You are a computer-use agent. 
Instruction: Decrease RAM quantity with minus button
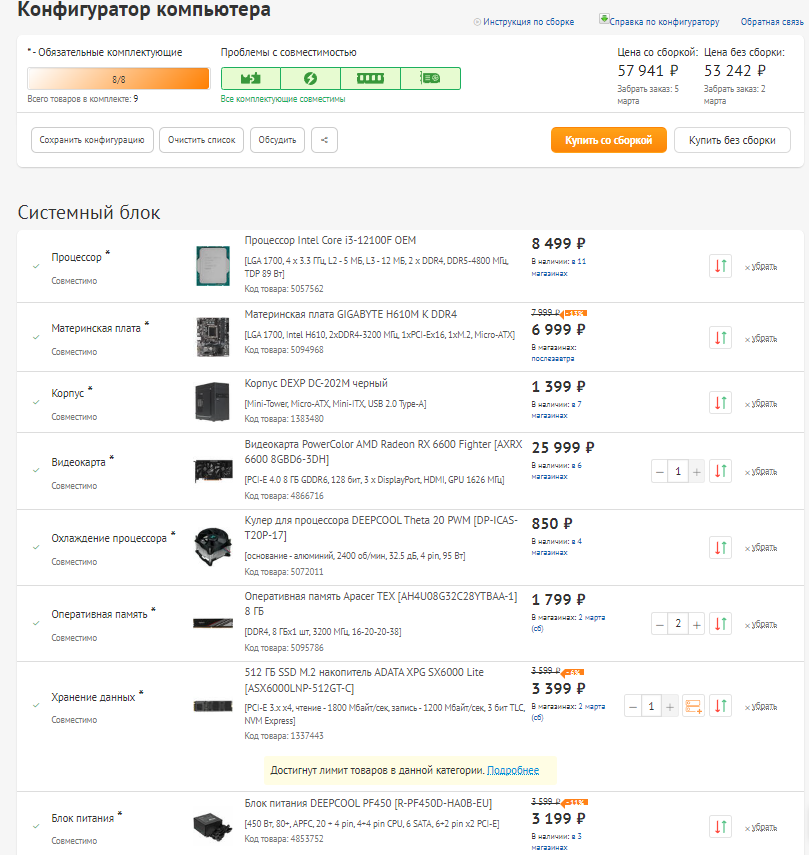660,624
